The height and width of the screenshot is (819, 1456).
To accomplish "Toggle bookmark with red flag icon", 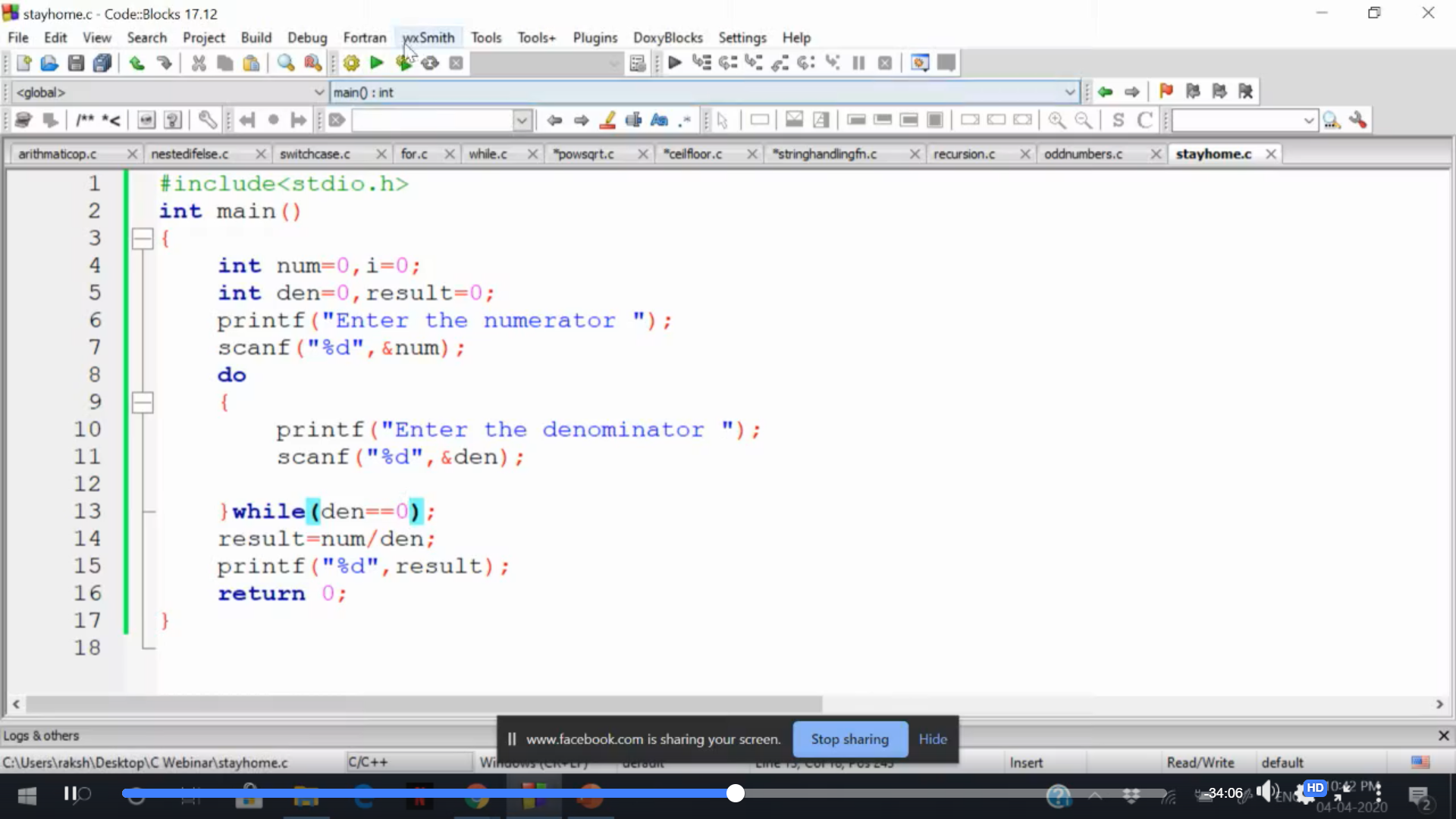I will (1166, 92).
